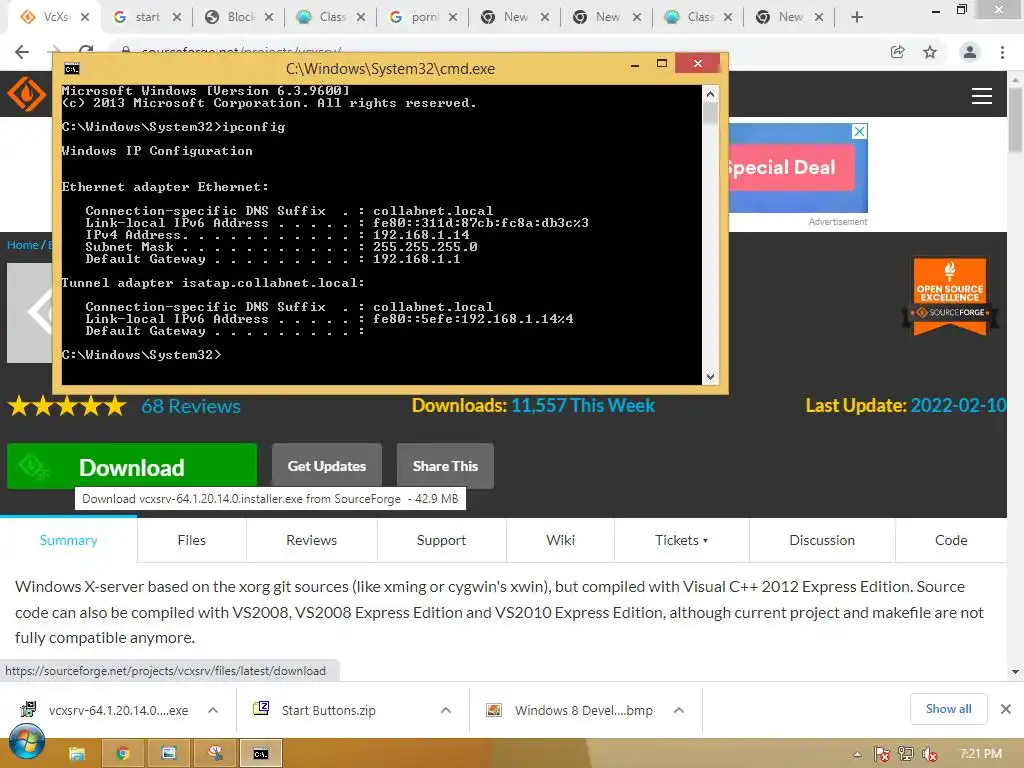Open the Discussion tab

point(822,540)
